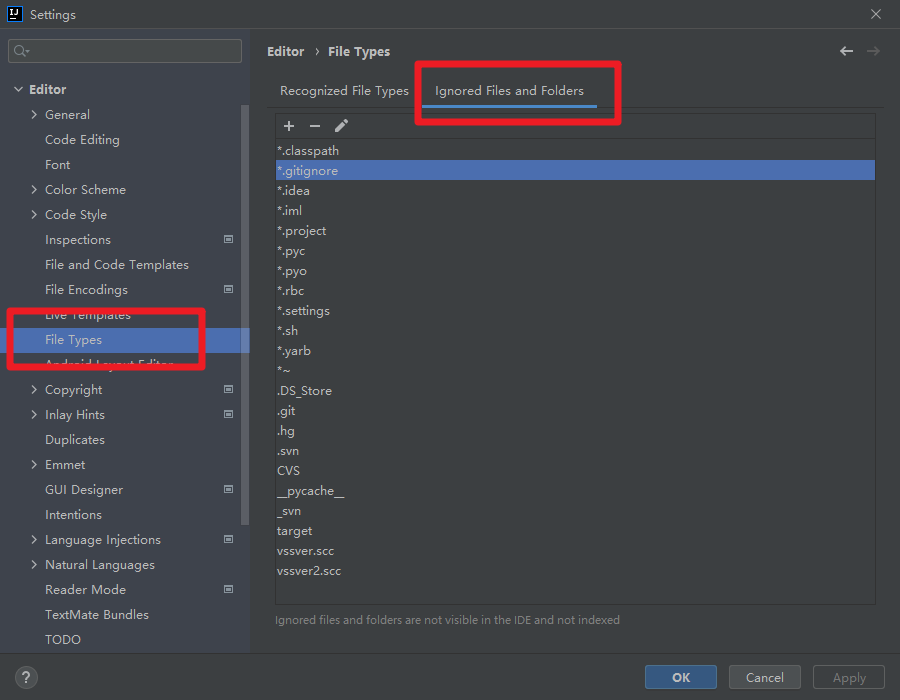Image resolution: width=900 pixels, height=700 pixels.
Task: Click the project marker beside GUI Designer
Action: tap(228, 489)
